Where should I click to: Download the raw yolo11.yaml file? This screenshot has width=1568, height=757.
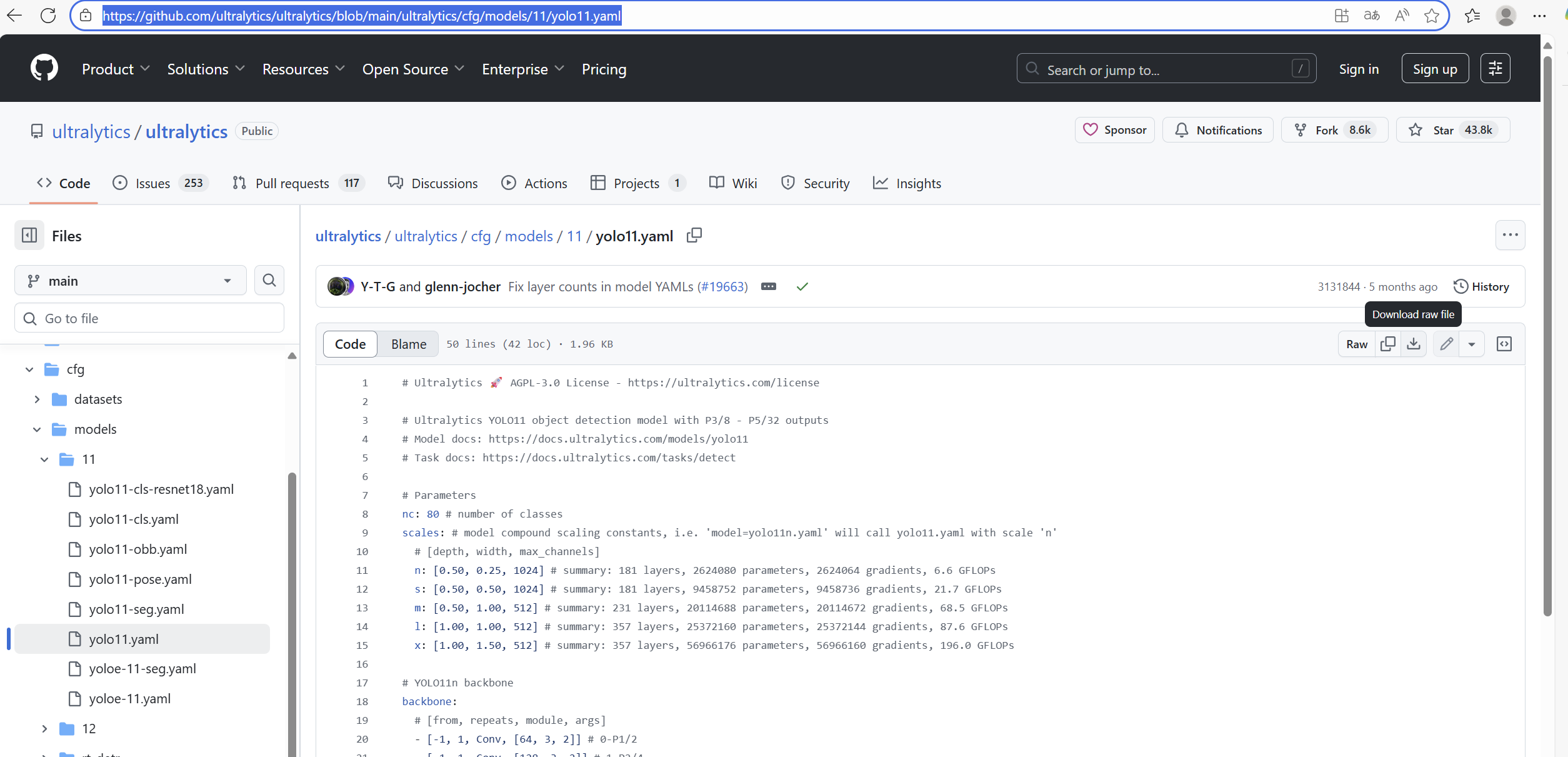click(x=1413, y=344)
